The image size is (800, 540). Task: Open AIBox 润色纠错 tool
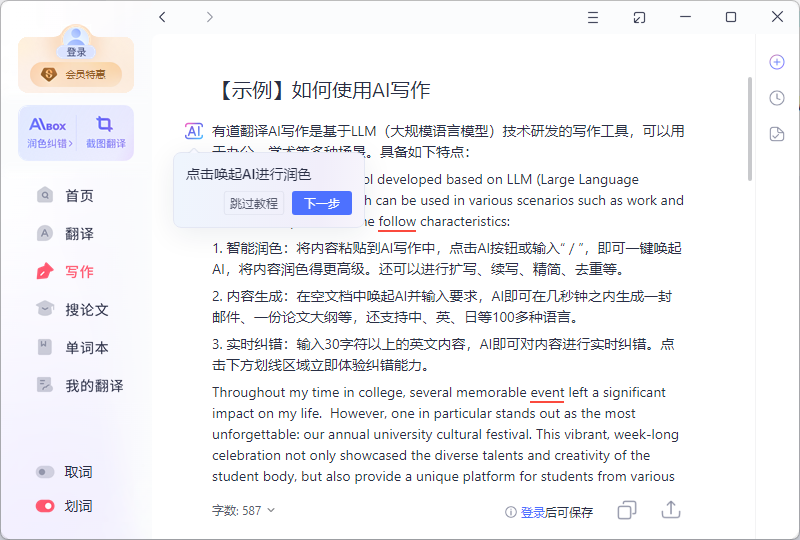click(48, 133)
